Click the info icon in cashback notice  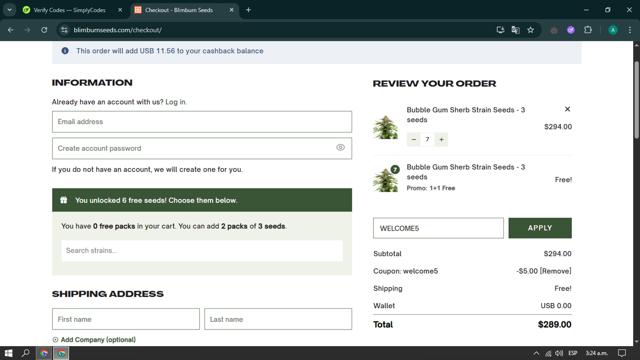65,51
